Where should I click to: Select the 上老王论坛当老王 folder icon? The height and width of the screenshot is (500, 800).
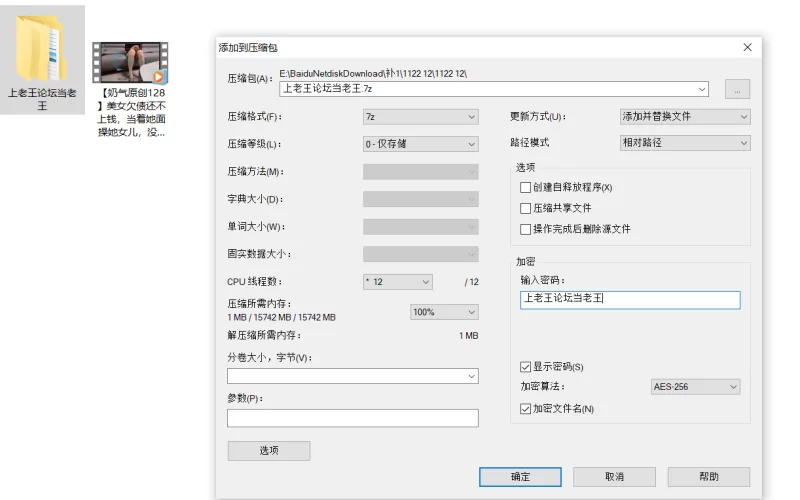(42, 50)
